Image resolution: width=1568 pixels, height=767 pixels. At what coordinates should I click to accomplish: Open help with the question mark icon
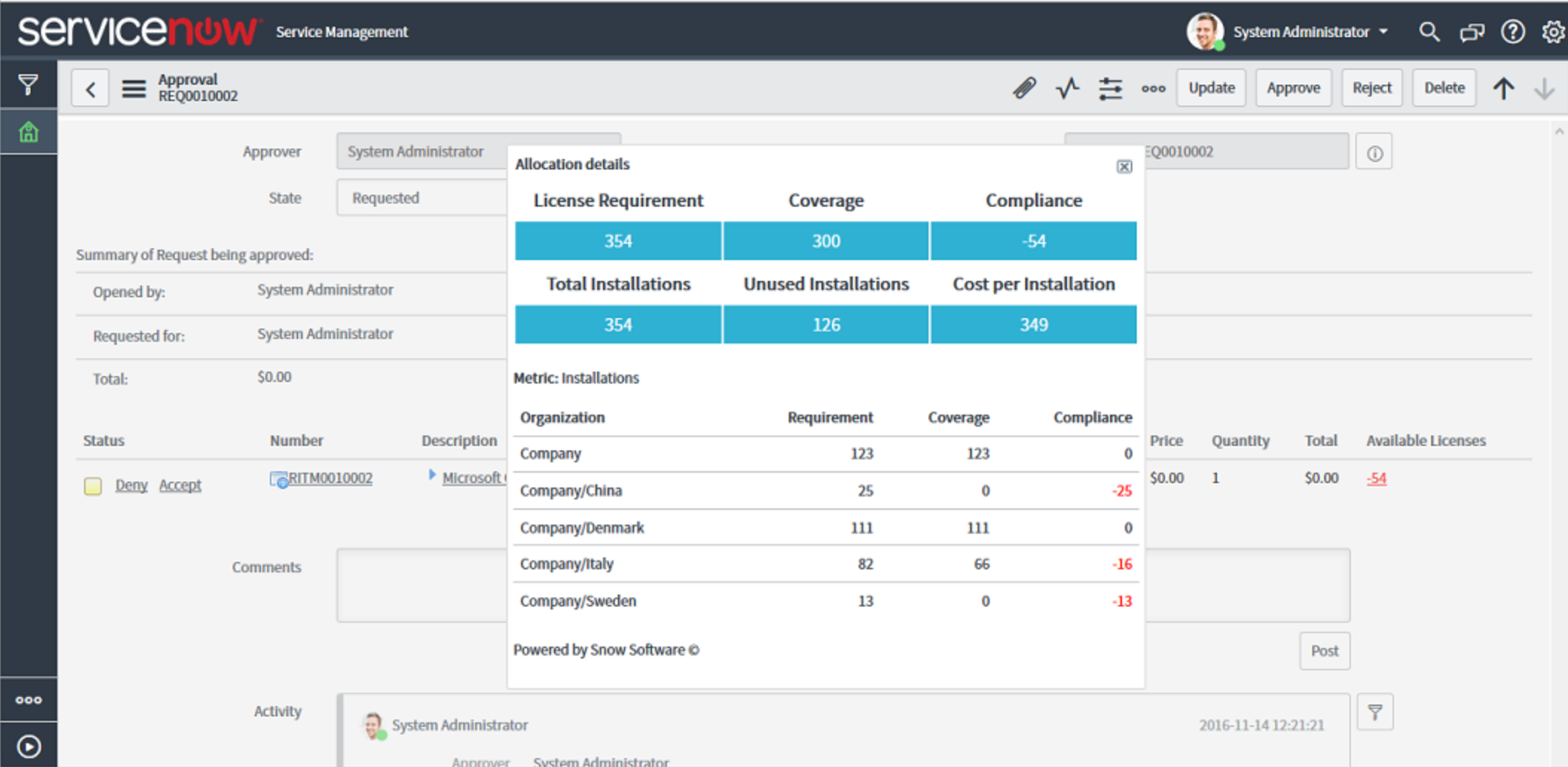coord(1513,32)
